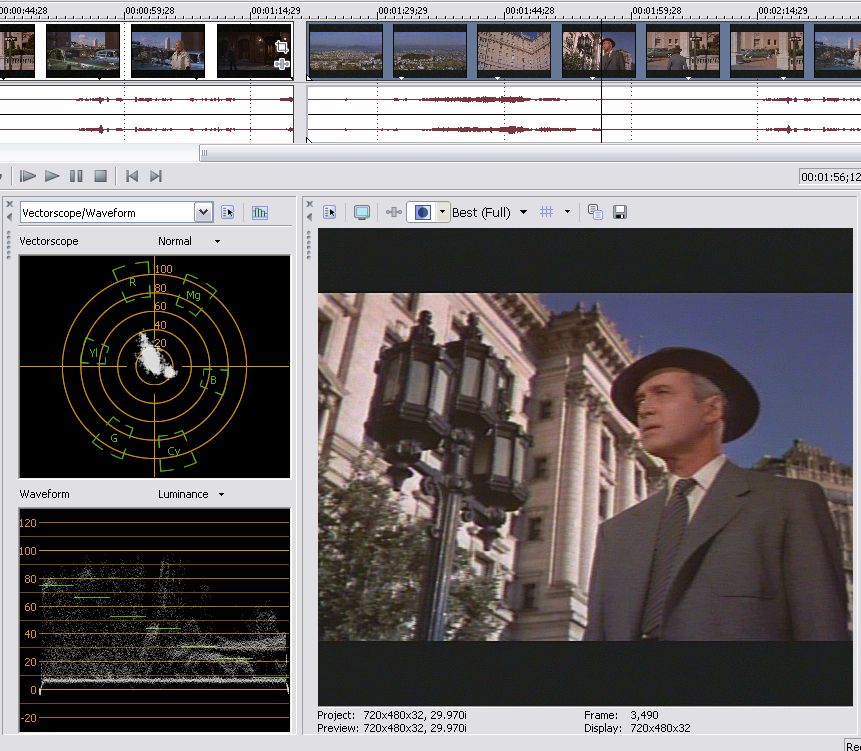Click ruler mark at 00:01:44;28
Screen dimensions: 861x751
[x=529, y=10]
